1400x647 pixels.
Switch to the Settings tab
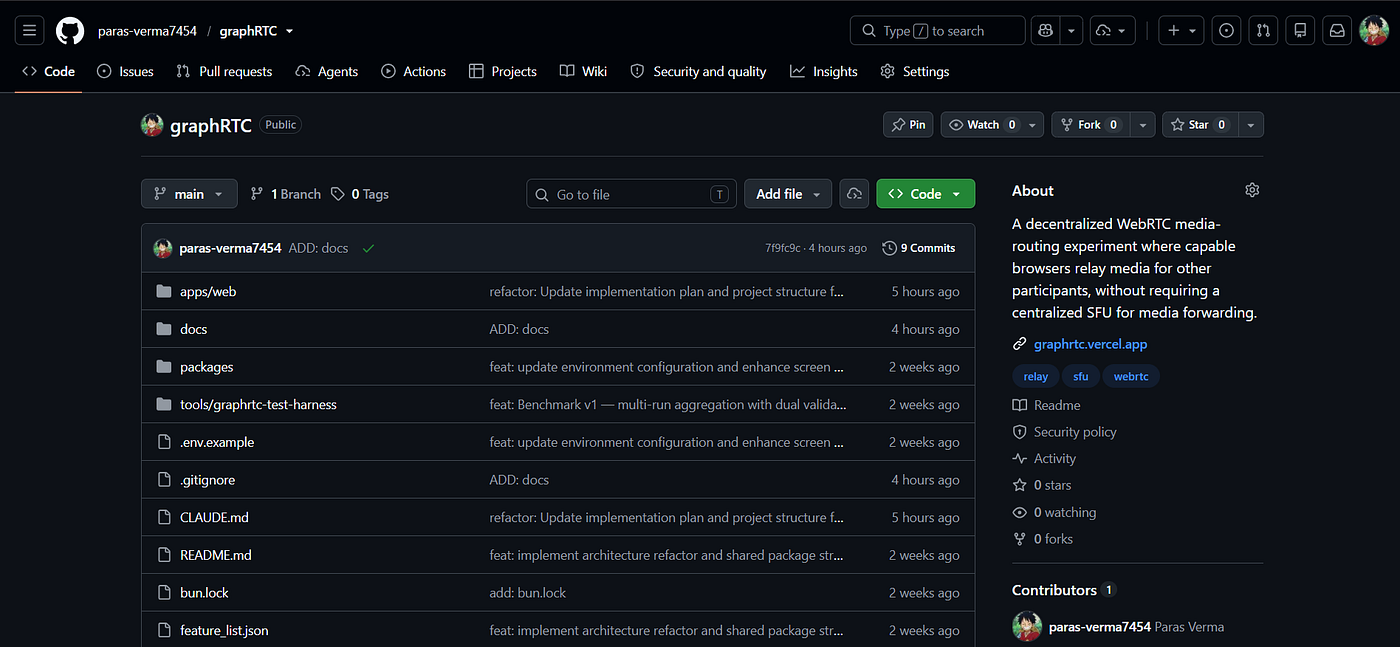pos(915,71)
